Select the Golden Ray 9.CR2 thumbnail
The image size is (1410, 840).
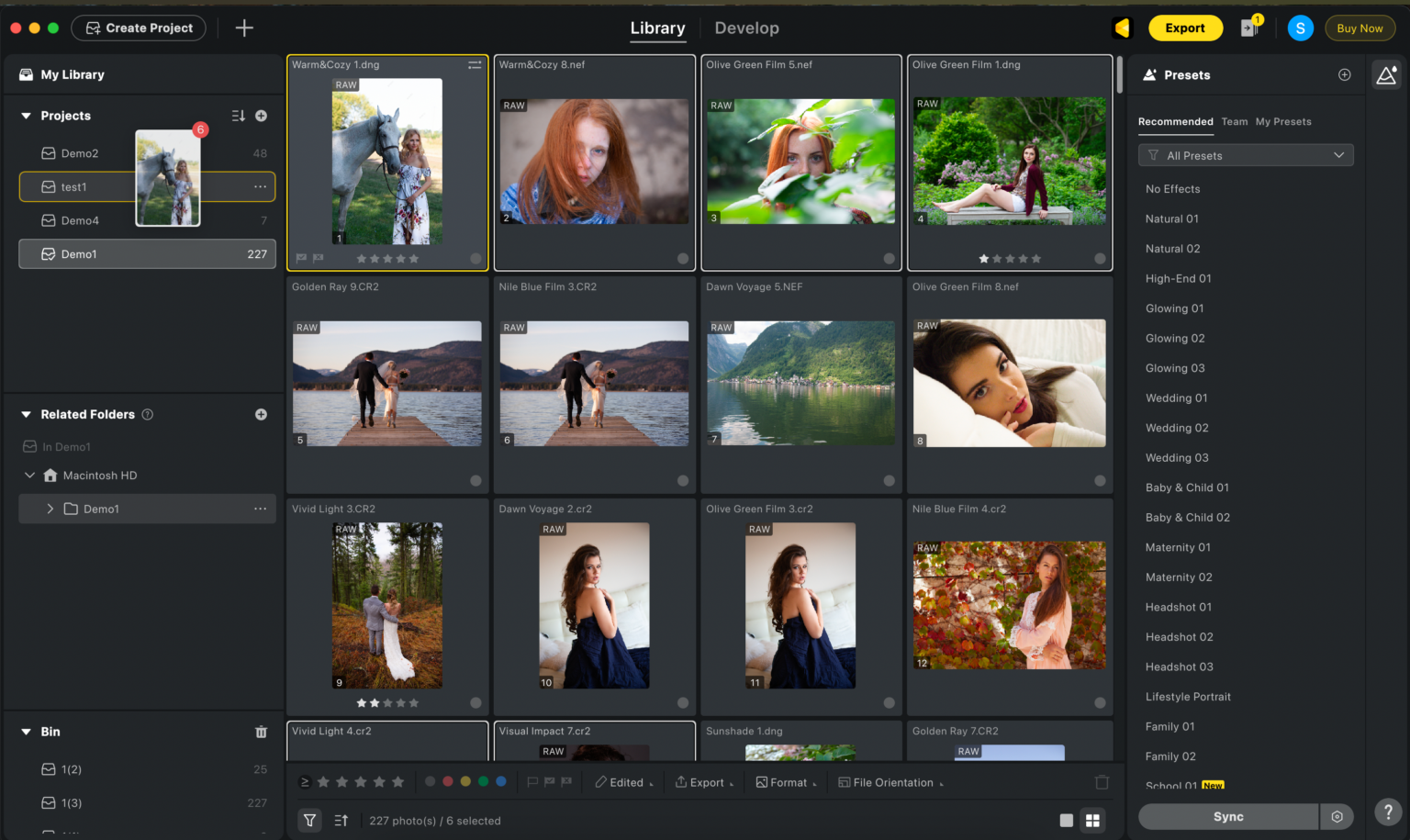click(386, 383)
